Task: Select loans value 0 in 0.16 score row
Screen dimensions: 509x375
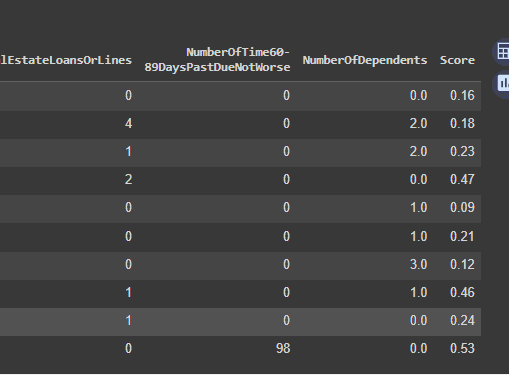Action: coord(128,96)
